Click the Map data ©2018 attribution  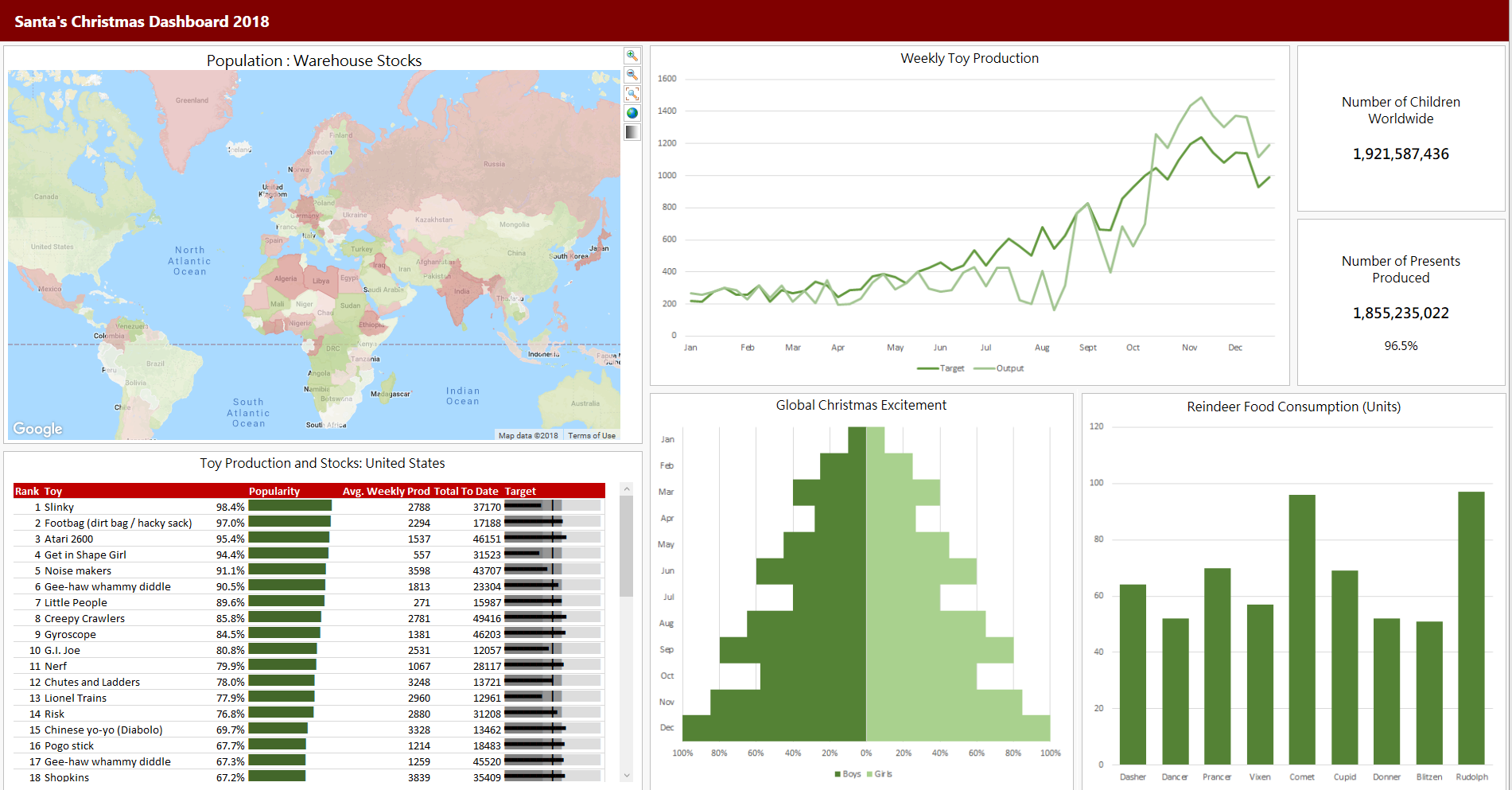[528, 435]
